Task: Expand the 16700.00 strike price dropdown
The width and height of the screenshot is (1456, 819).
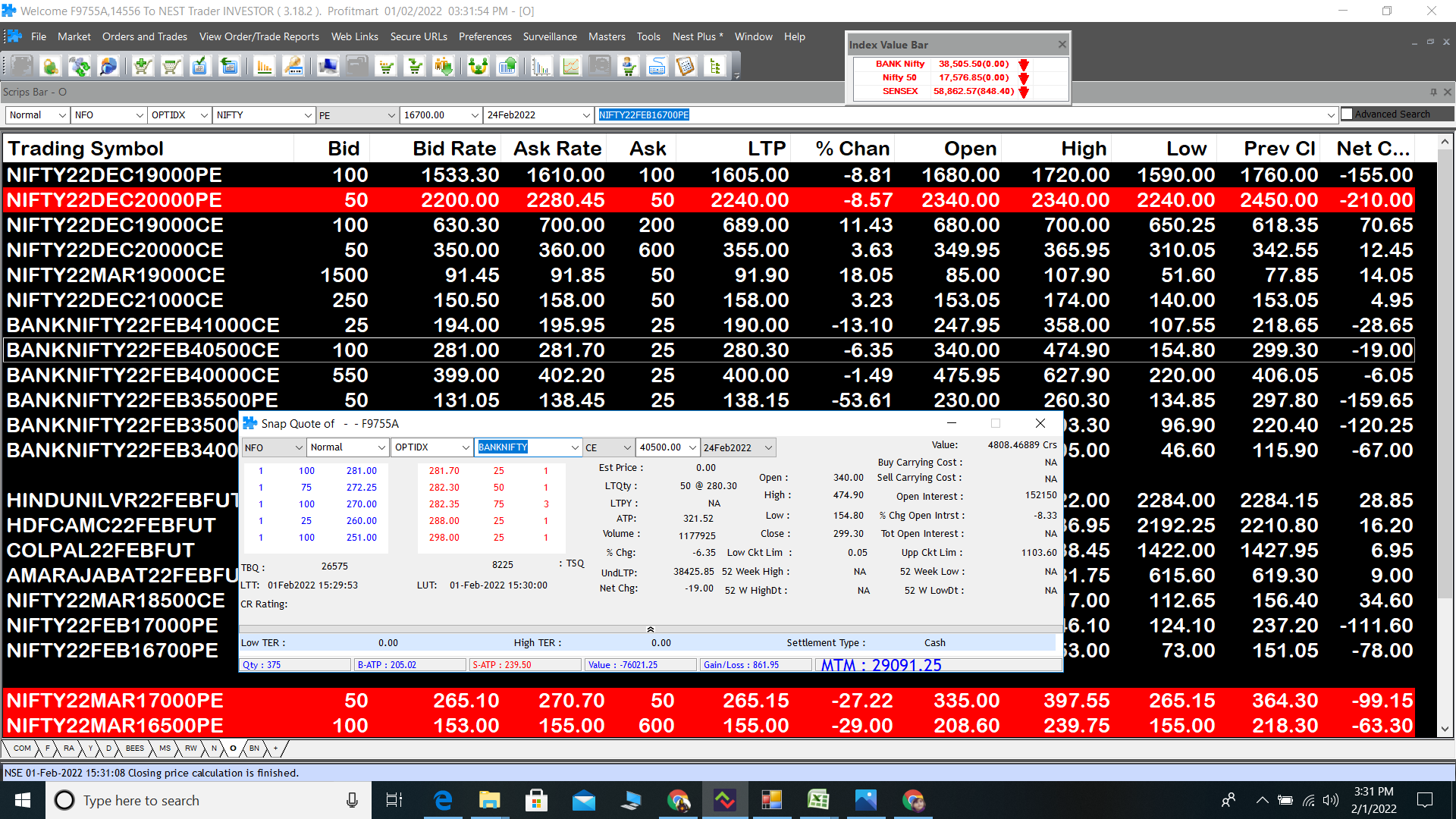Action: point(475,115)
